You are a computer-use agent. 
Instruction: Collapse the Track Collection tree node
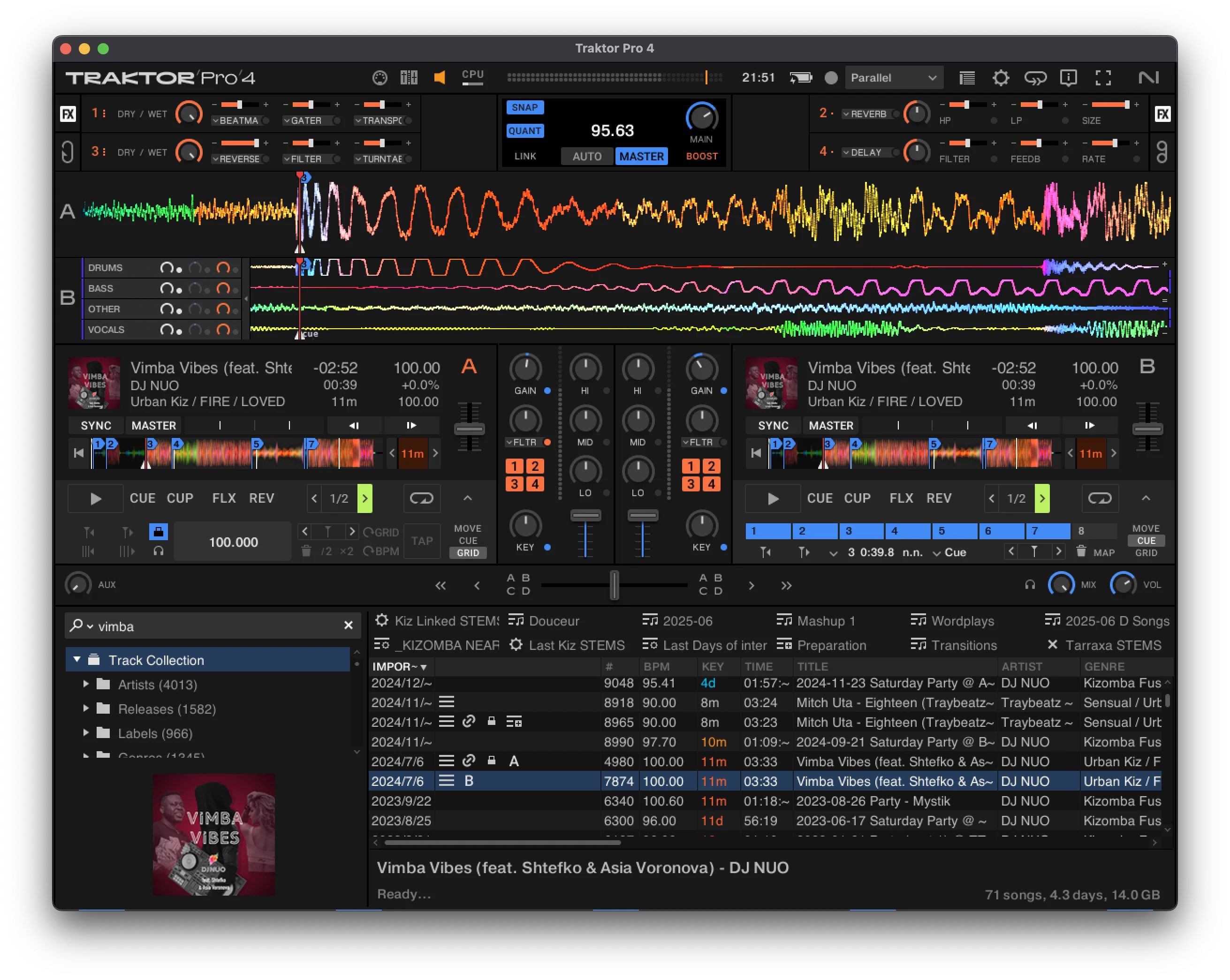tap(77, 660)
